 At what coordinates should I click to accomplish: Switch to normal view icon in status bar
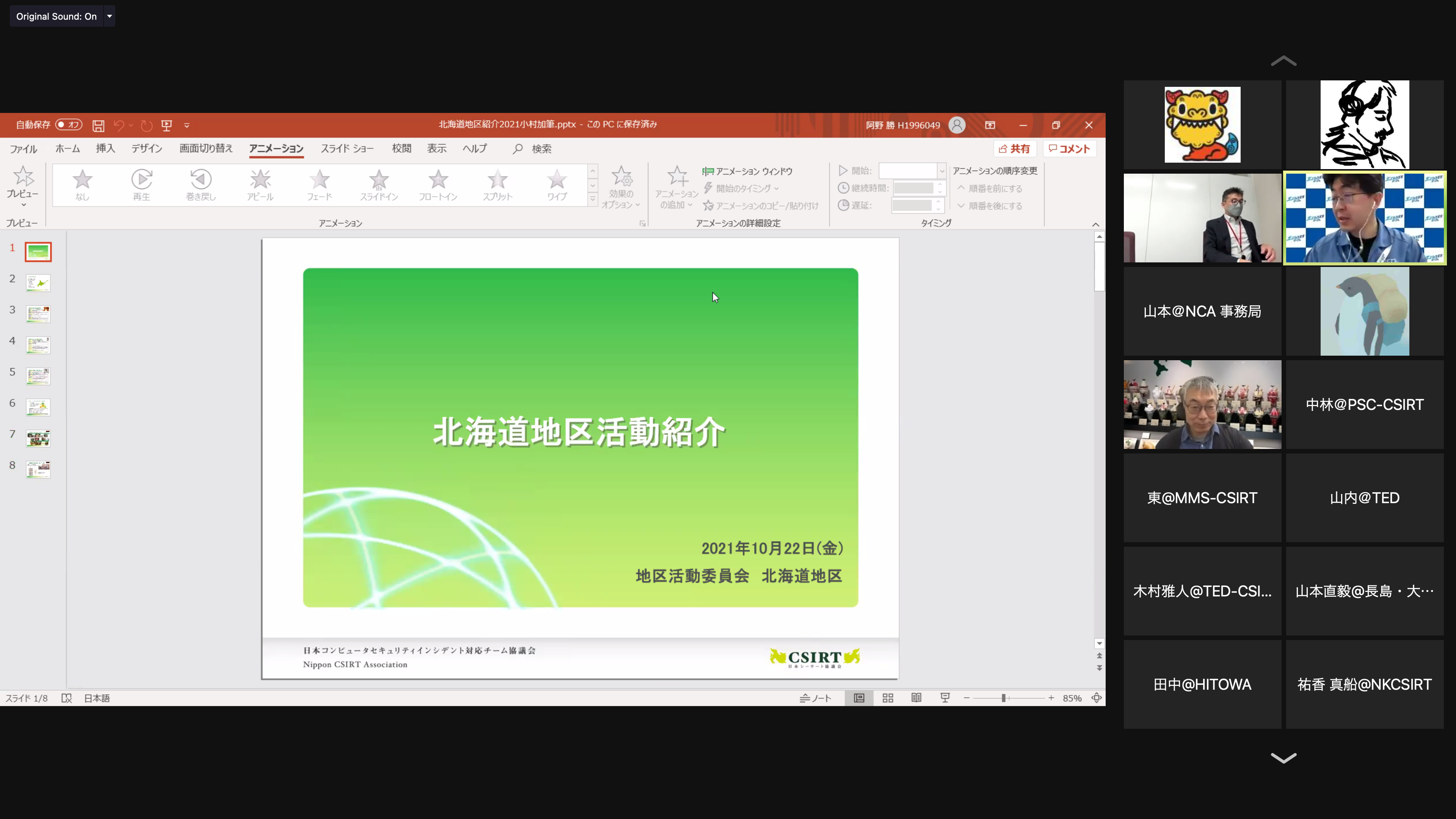coord(859,698)
